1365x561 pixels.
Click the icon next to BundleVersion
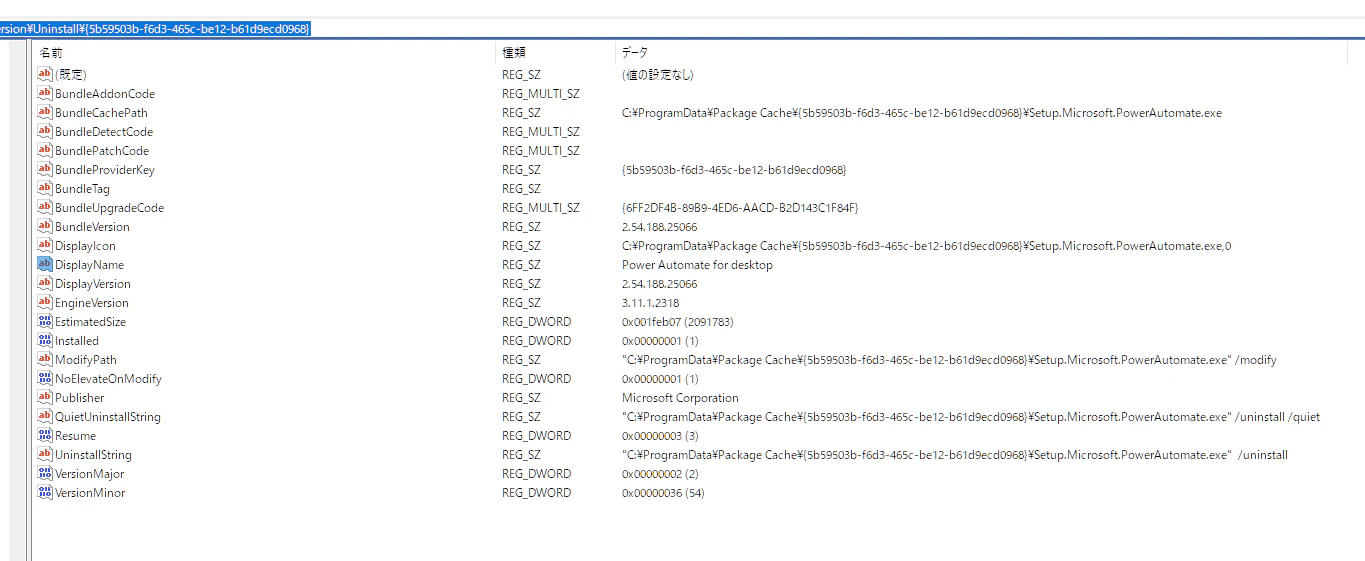(44, 226)
